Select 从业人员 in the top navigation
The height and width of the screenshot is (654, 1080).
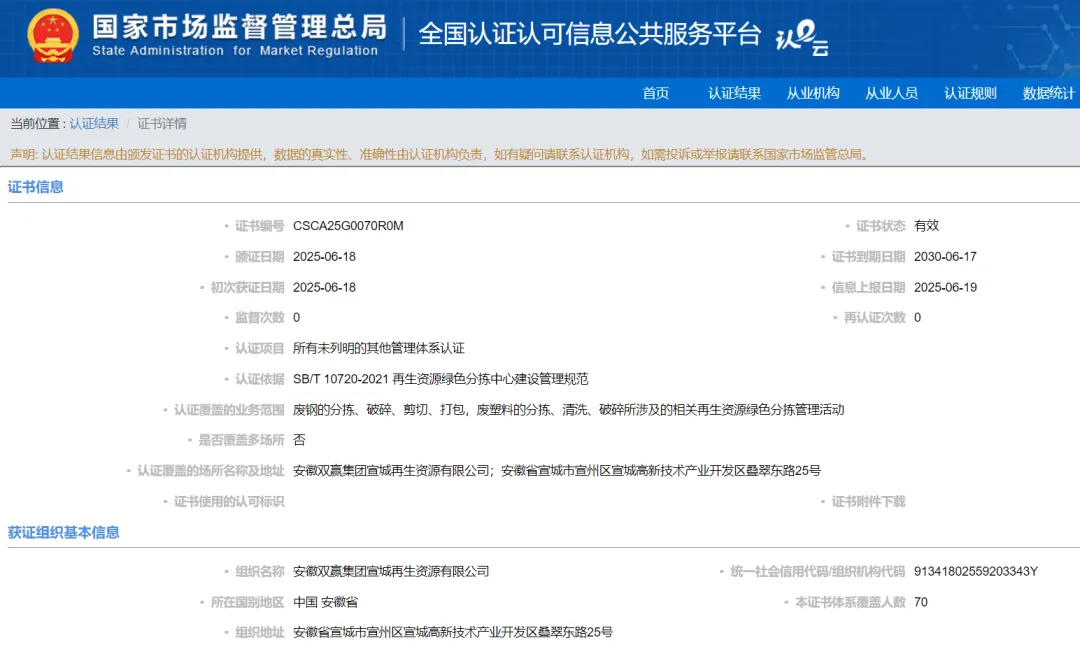tap(892, 93)
